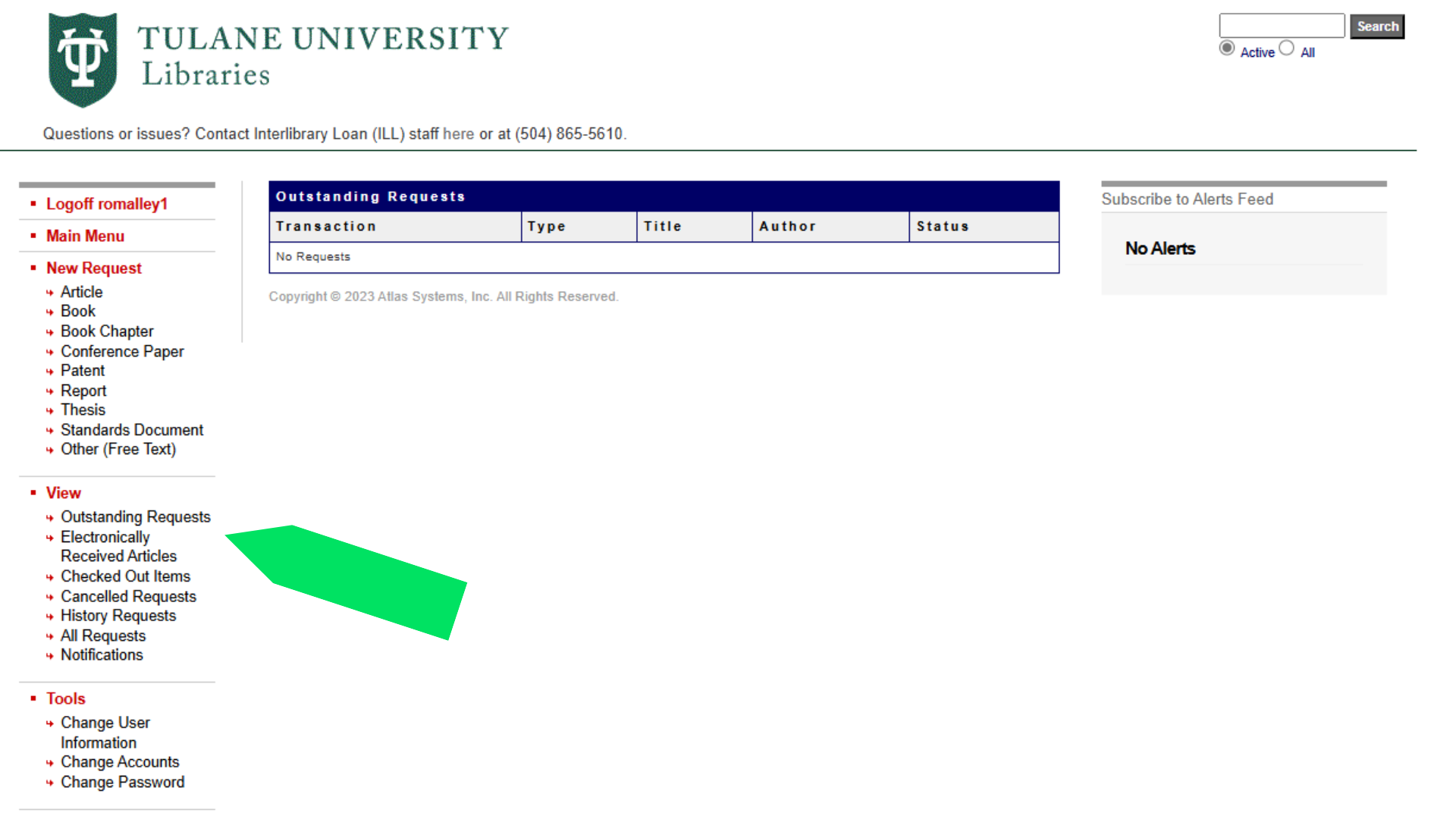
Task: Click the Search button
Action: pyautogui.click(x=1376, y=26)
